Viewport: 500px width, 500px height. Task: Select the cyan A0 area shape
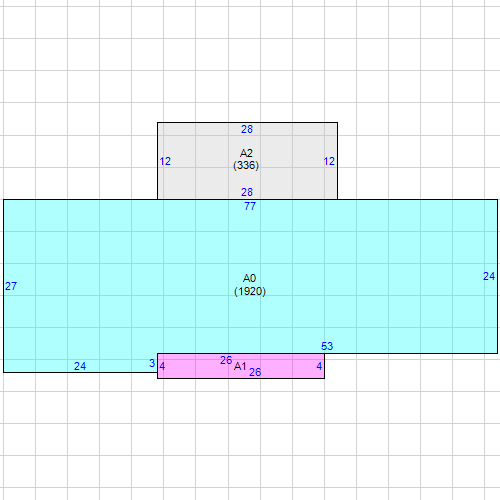251,286
